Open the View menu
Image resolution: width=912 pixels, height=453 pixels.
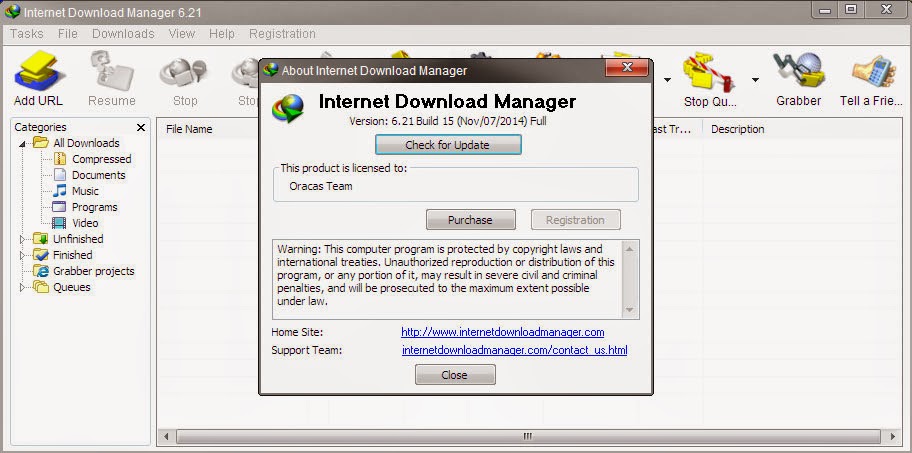[x=181, y=34]
